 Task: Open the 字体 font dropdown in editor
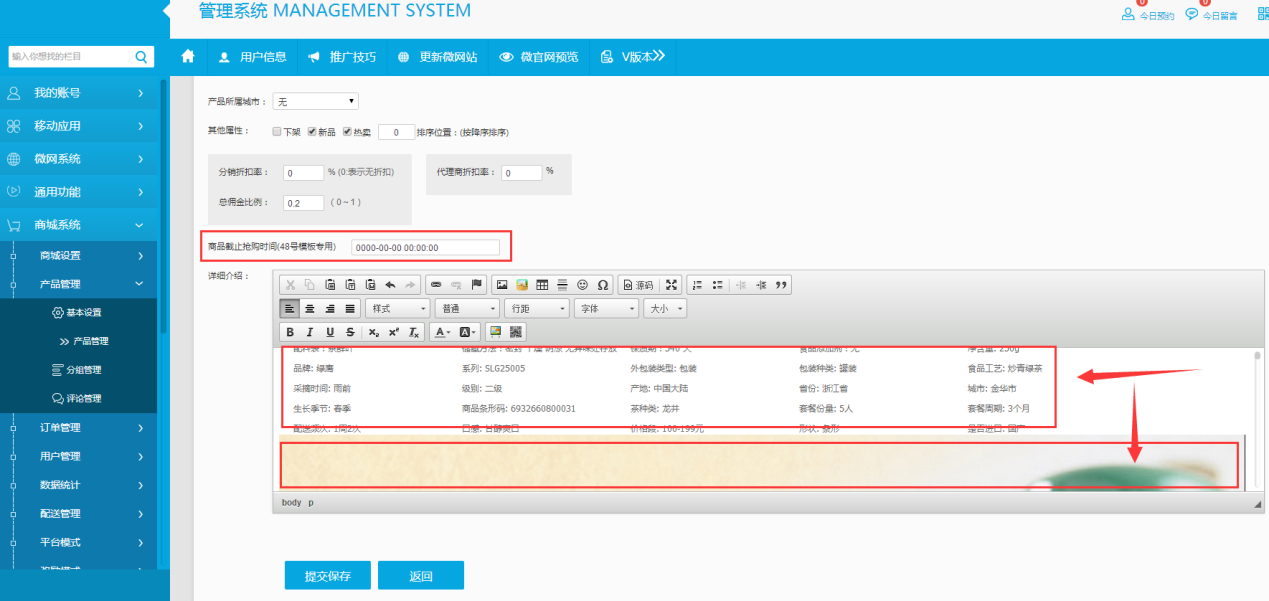tap(605, 309)
